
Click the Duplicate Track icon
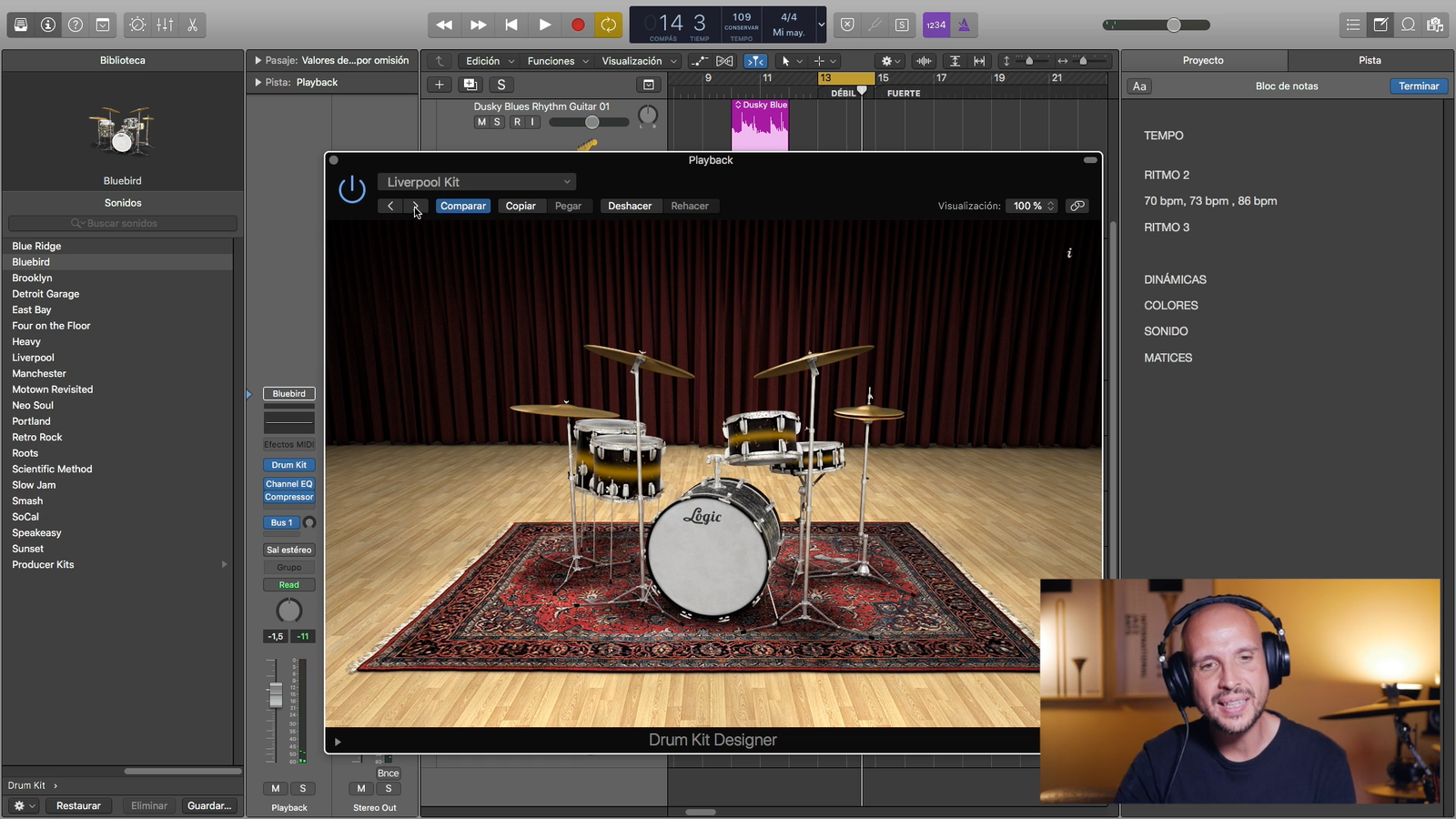470,85
